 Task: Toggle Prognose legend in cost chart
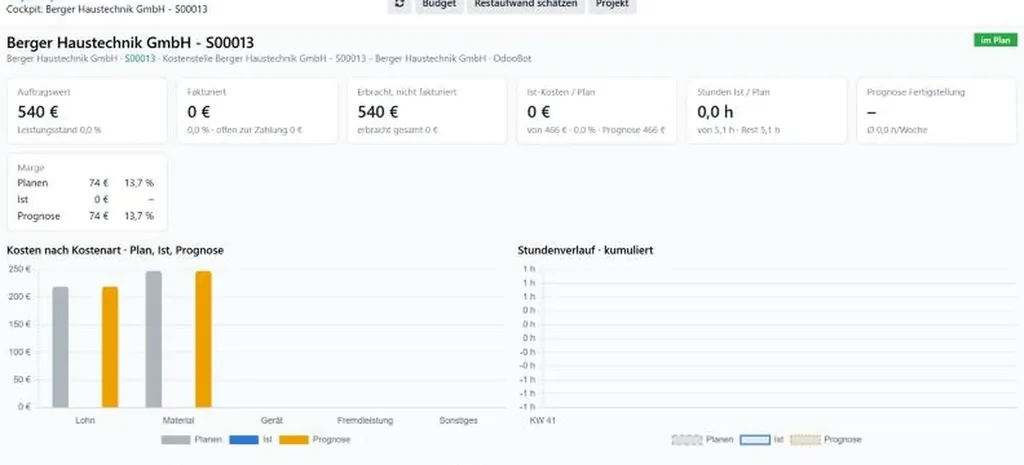315,440
